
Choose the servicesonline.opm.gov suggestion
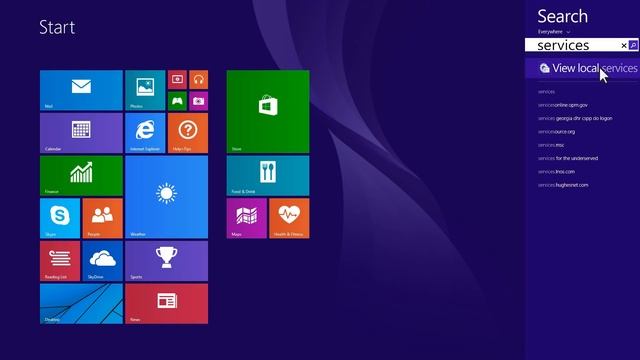click(x=563, y=105)
